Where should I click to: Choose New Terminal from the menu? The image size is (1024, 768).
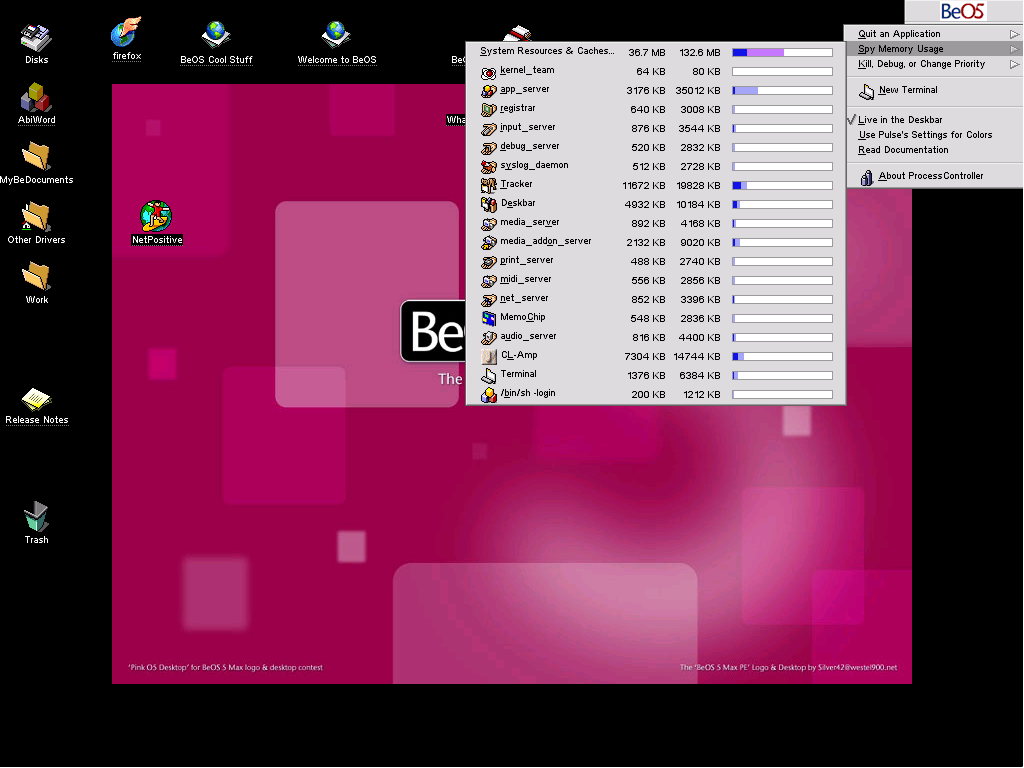point(935,91)
